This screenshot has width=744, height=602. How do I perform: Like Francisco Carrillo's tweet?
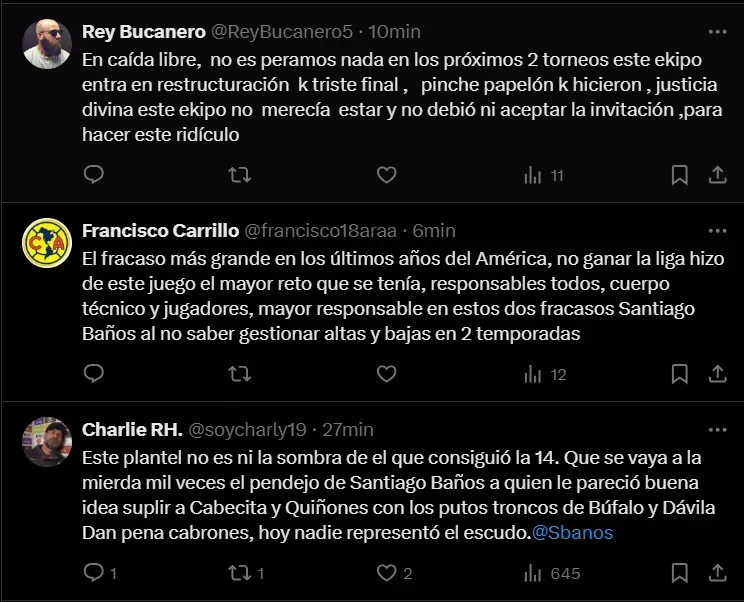pyautogui.click(x=386, y=374)
